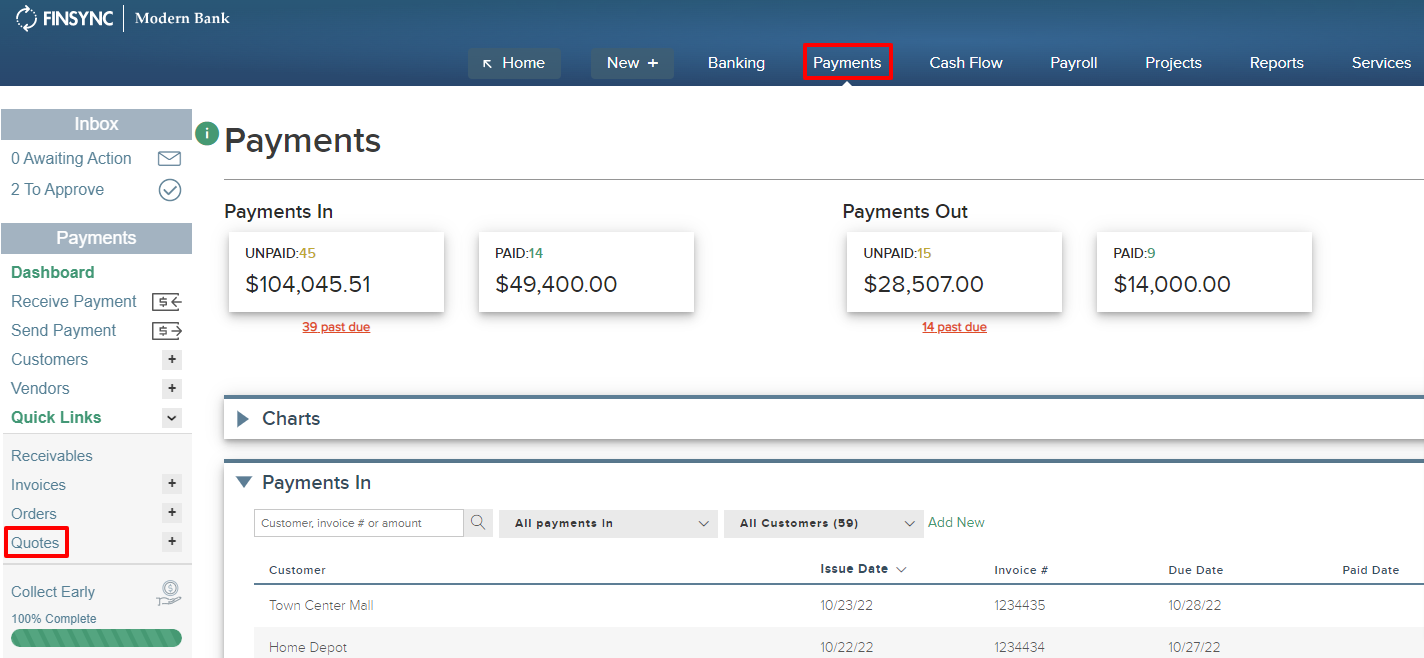Open the Payments Out paid $14,000.00 card
This screenshot has width=1424, height=658.
[1204, 272]
